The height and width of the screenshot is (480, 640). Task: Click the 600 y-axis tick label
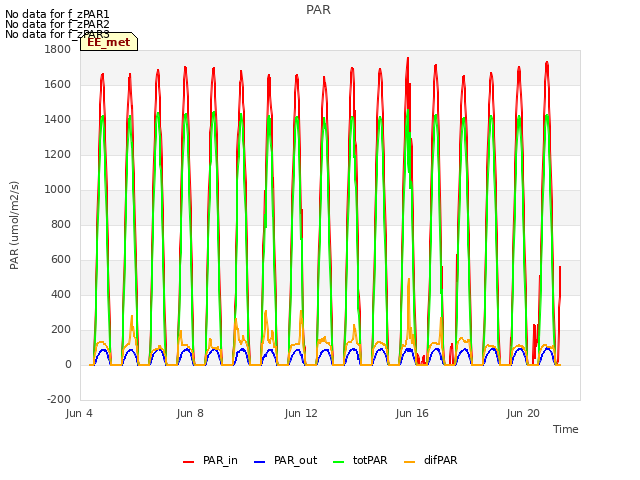point(61,260)
